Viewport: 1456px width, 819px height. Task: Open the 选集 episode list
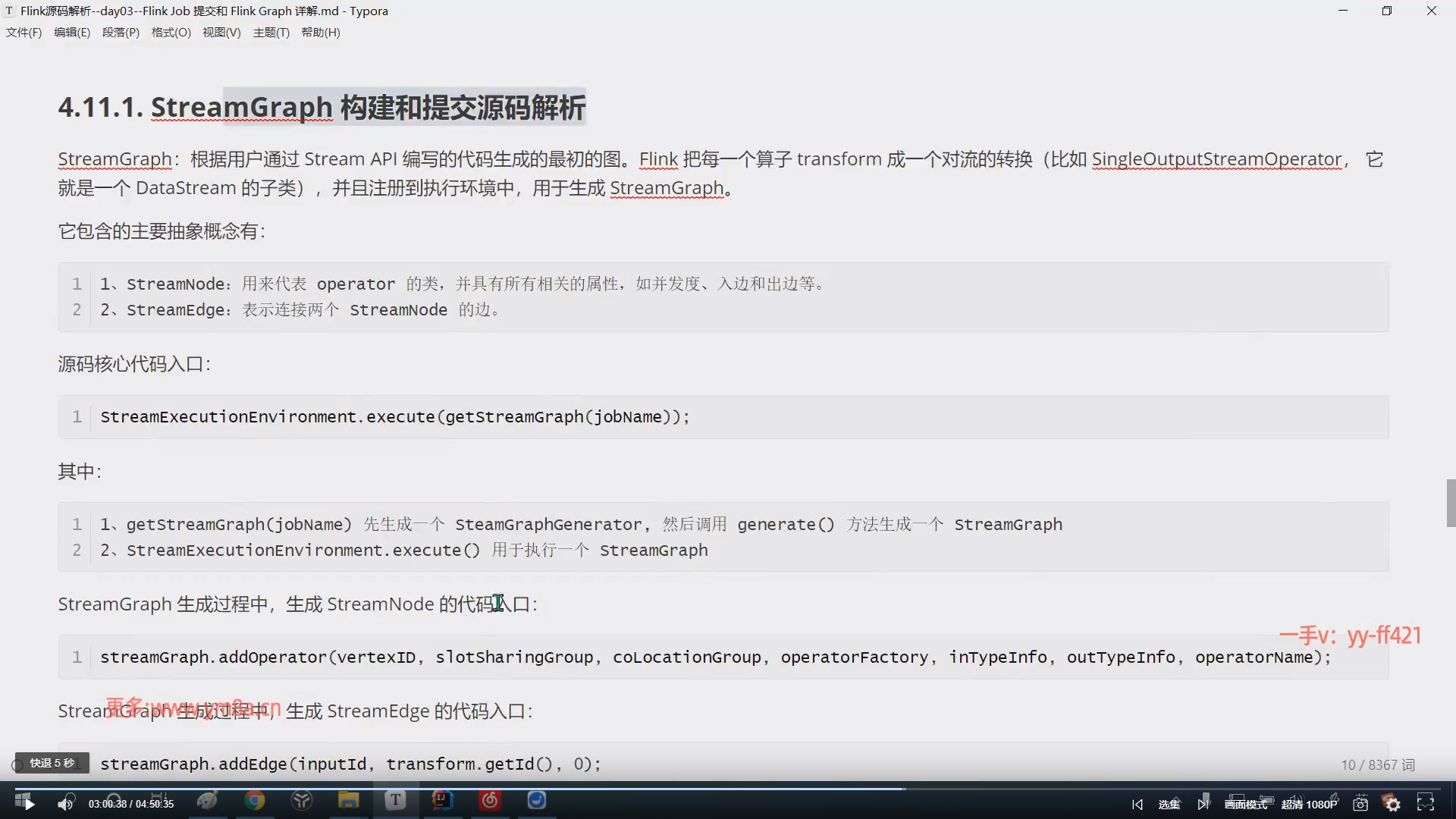[x=1169, y=804]
